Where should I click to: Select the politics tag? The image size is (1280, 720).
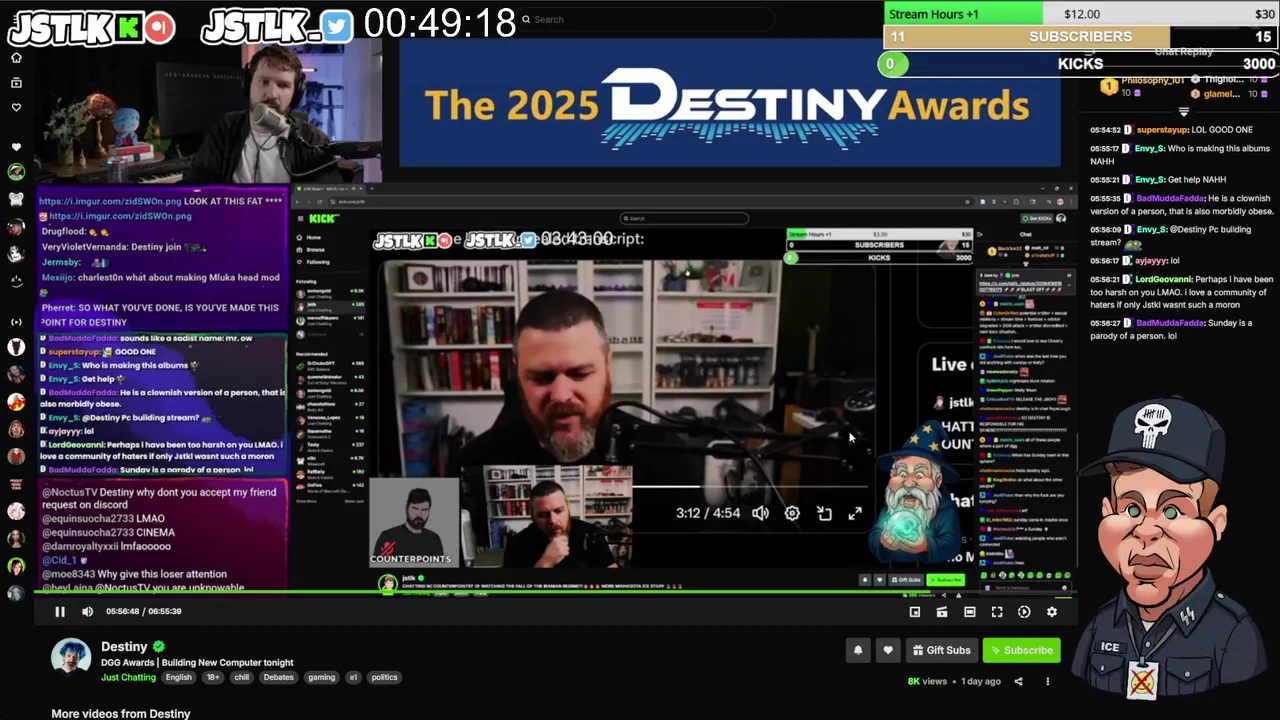[x=385, y=677]
